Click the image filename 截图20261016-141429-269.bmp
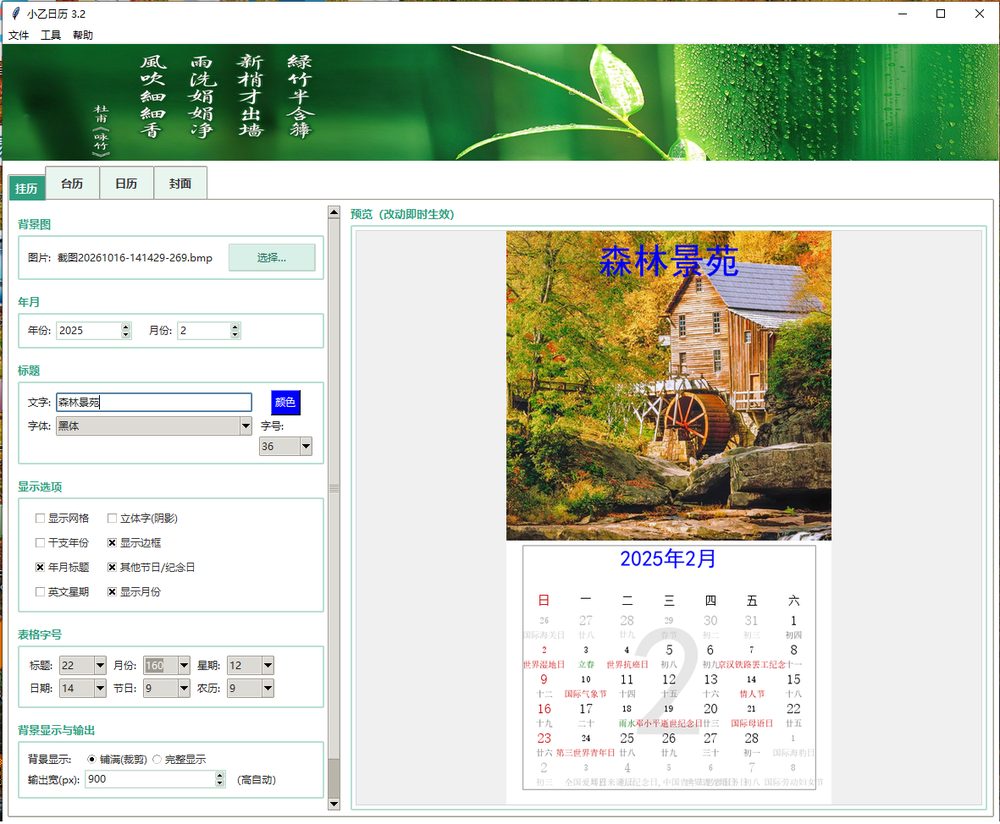 click(x=135, y=258)
